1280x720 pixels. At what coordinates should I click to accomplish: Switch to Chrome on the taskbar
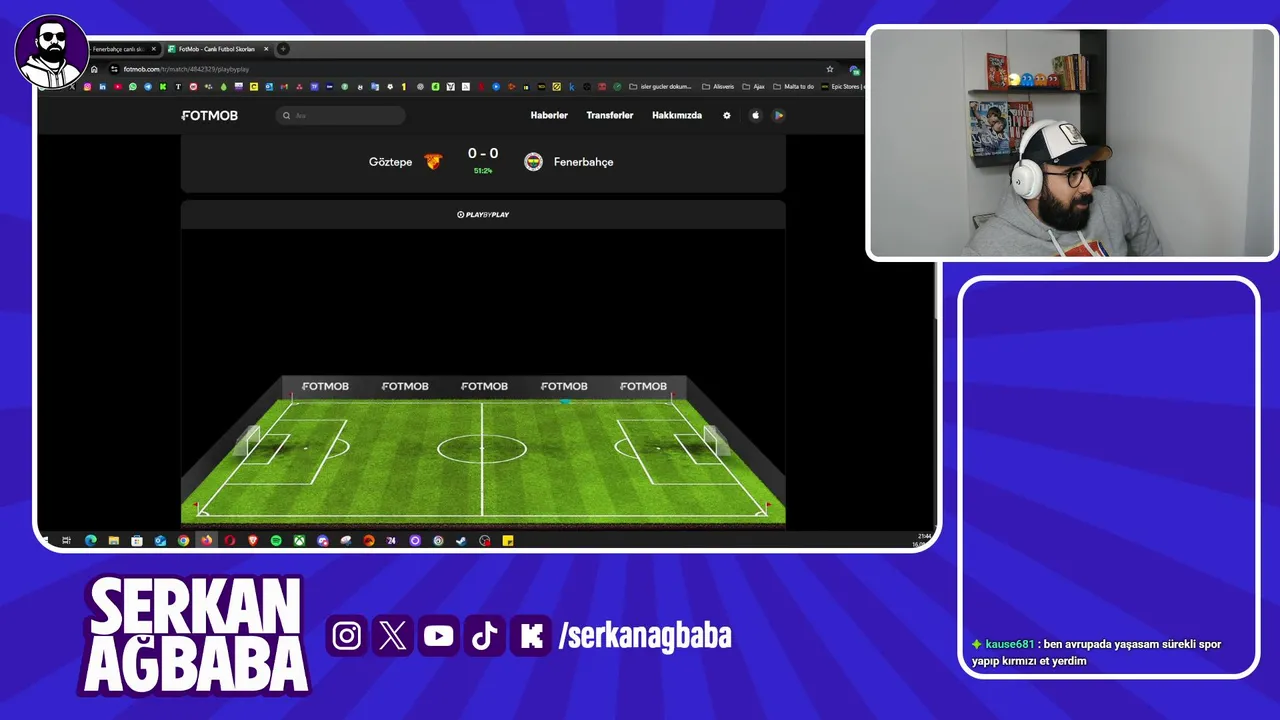click(x=183, y=541)
